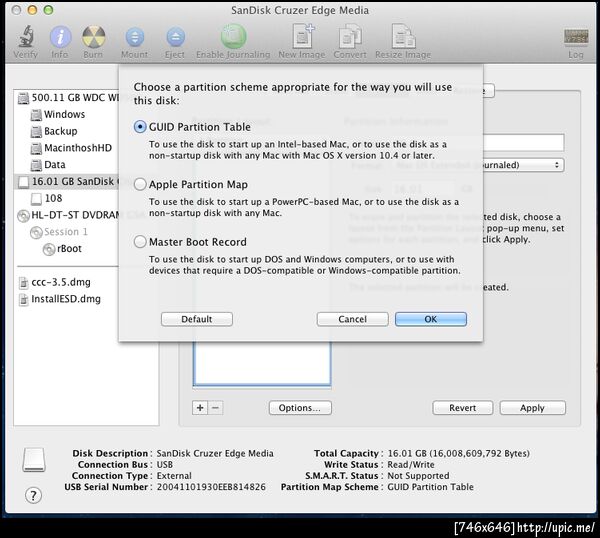Image resolution: width=600 pixels, height=538 pixels.
Task: Select the 108 volume label
Action: 53,198
